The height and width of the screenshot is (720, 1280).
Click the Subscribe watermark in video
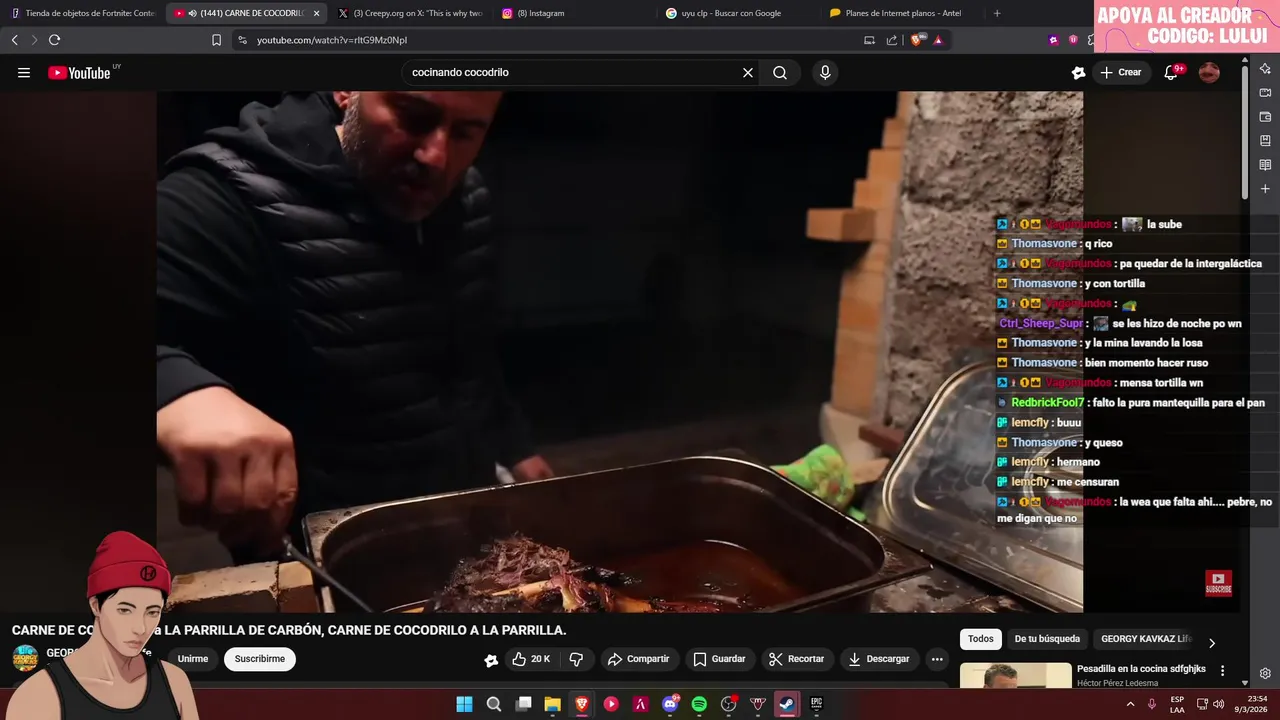[1218, 583]
